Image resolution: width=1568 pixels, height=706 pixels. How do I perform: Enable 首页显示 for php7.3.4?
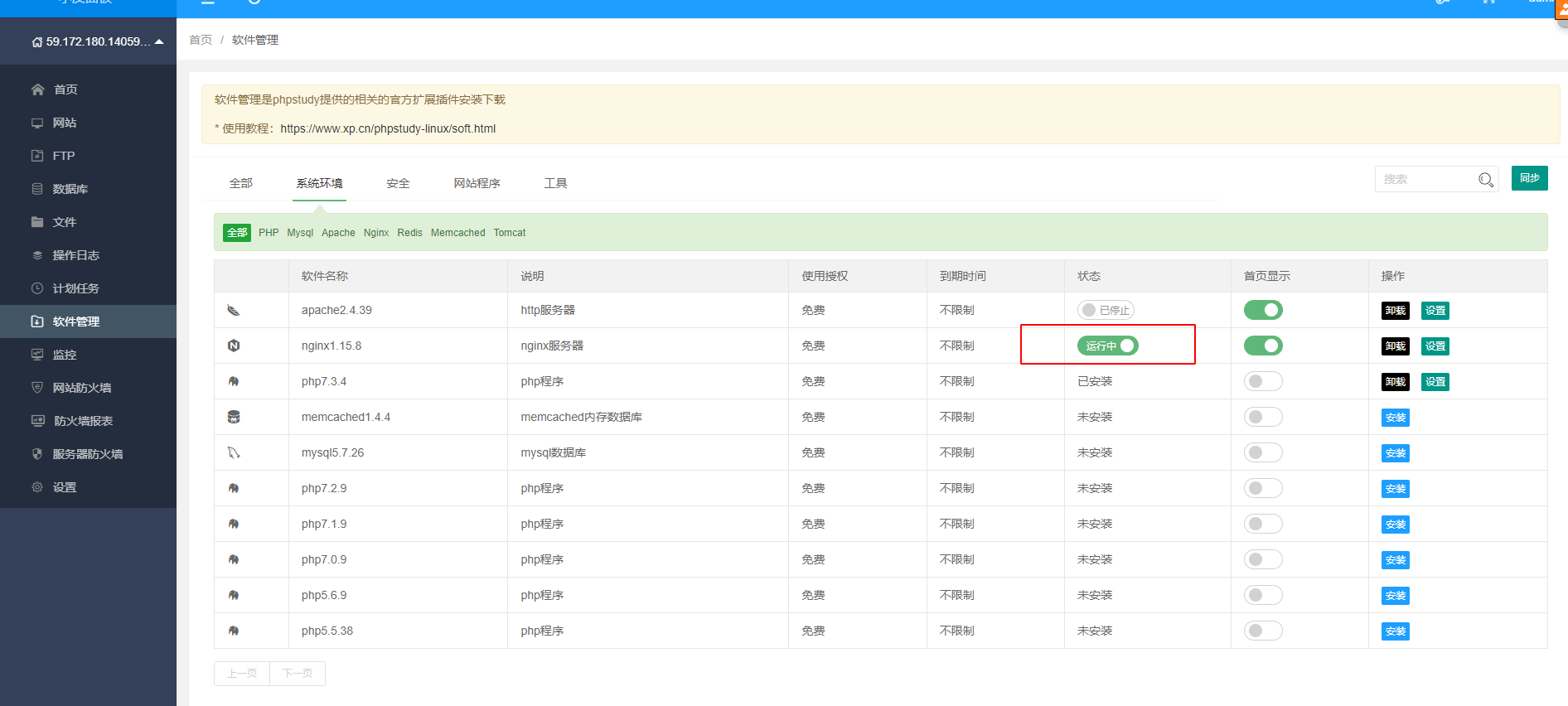[x=1263, y=381]
